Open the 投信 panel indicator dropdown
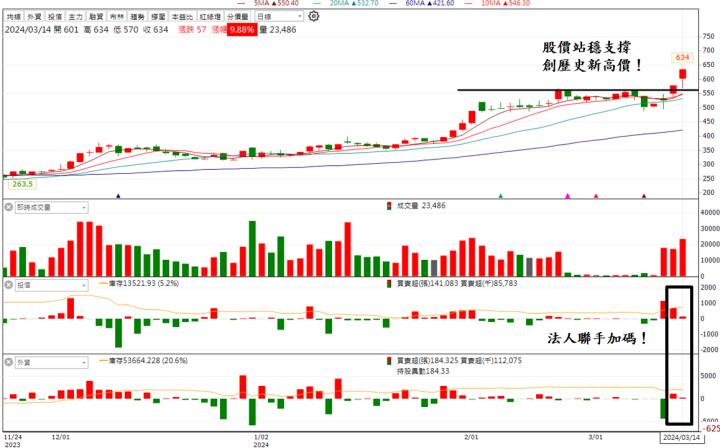Viewport: 720px width, 448px height. point(51,285)
